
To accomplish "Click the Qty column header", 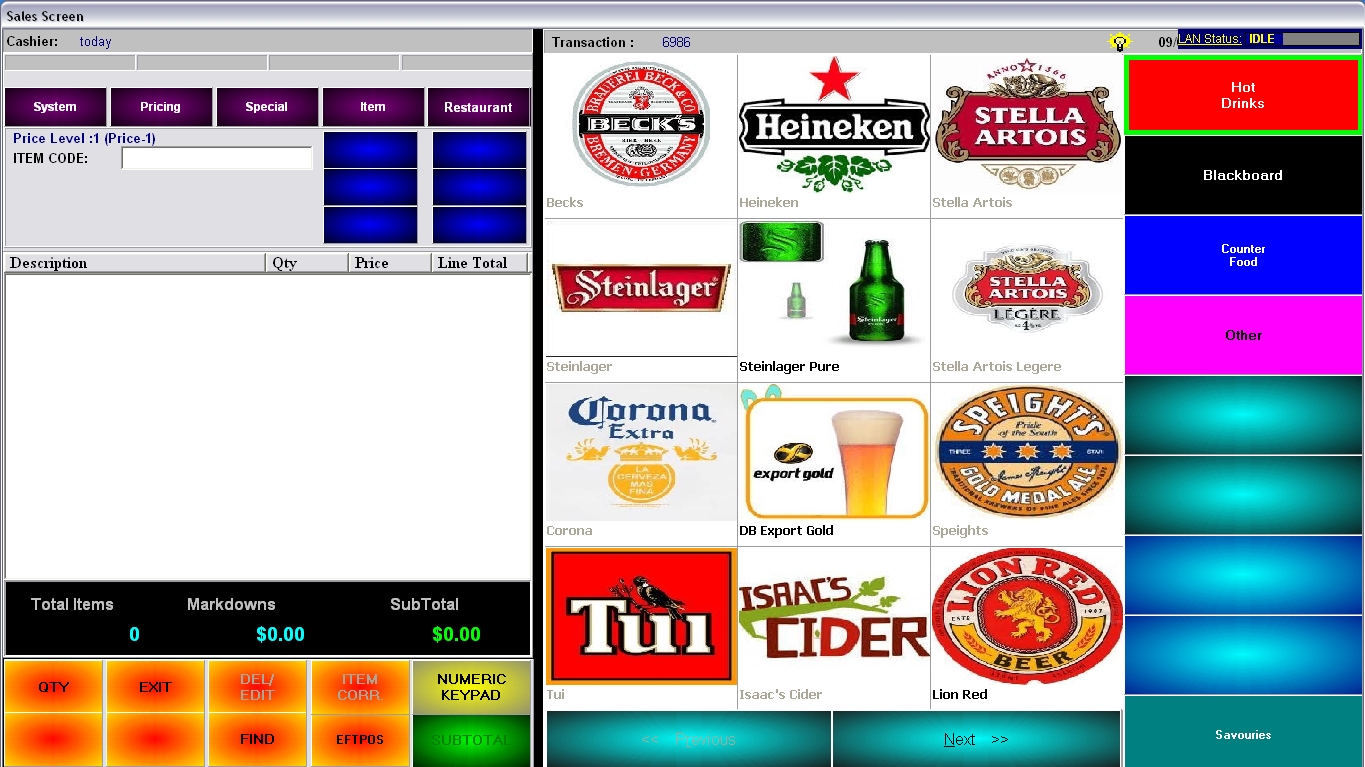I will (307, 263).
